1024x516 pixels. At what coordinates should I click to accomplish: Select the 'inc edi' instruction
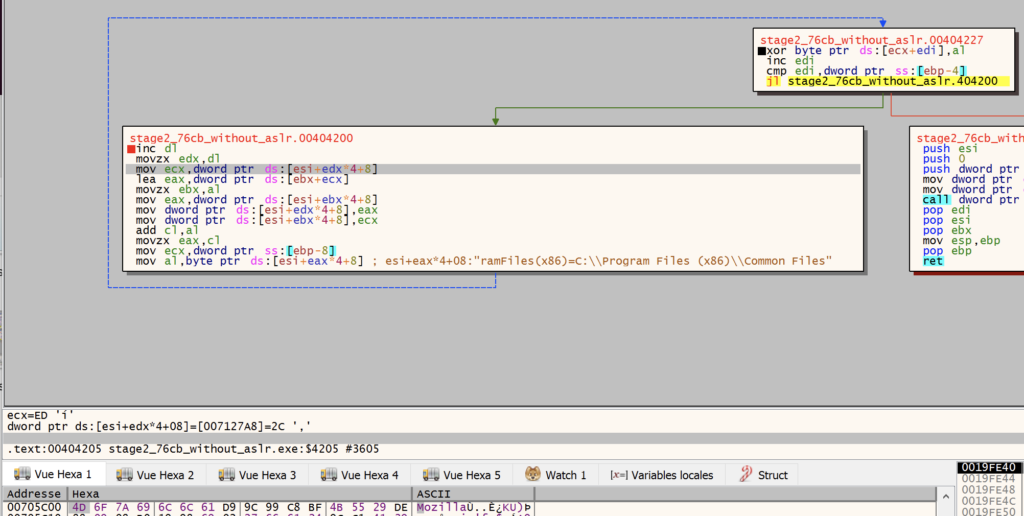pyautogui.click(x=790, y=61)
